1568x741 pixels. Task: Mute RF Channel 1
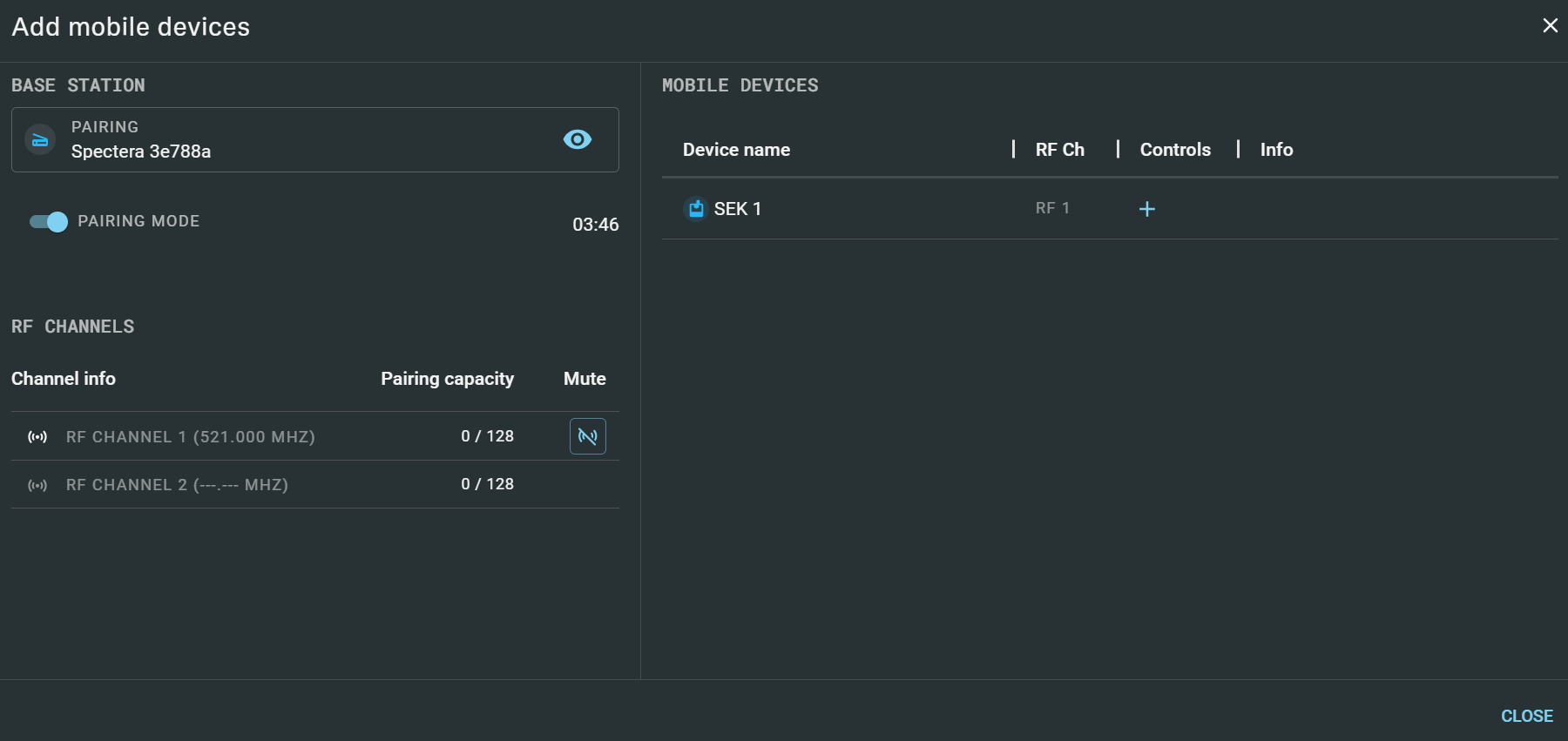(587, 436)
